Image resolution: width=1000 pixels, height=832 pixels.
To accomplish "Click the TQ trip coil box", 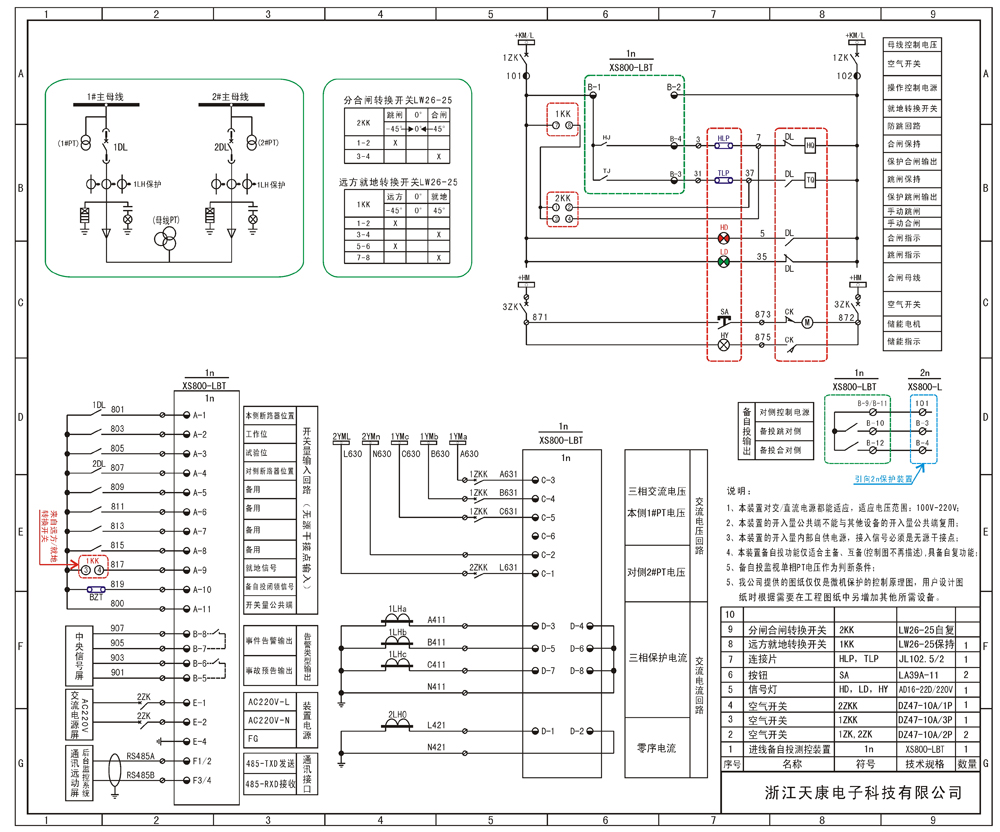I will [810, 181].
